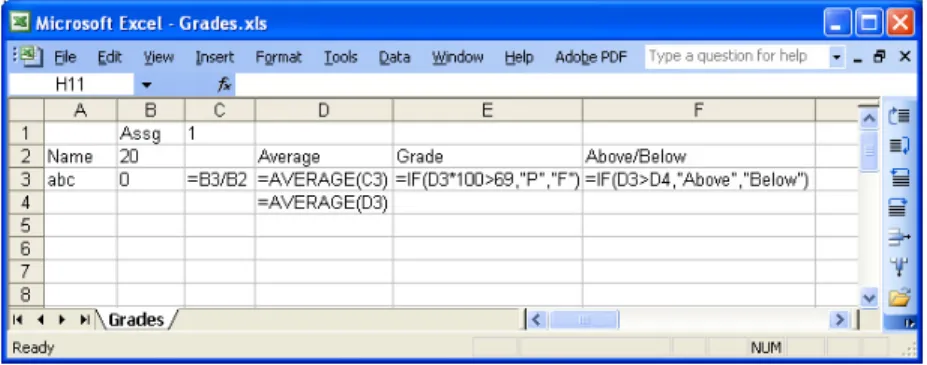Select column D header
The image size is (927, 365).
(x=324, y=110)
